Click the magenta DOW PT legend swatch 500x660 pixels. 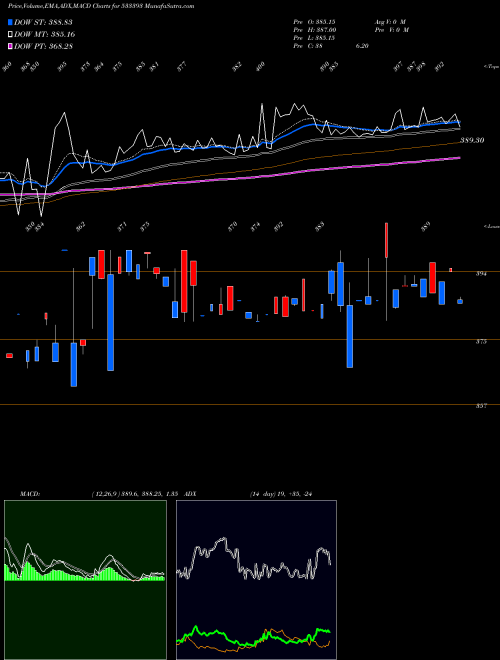(10, 46)
